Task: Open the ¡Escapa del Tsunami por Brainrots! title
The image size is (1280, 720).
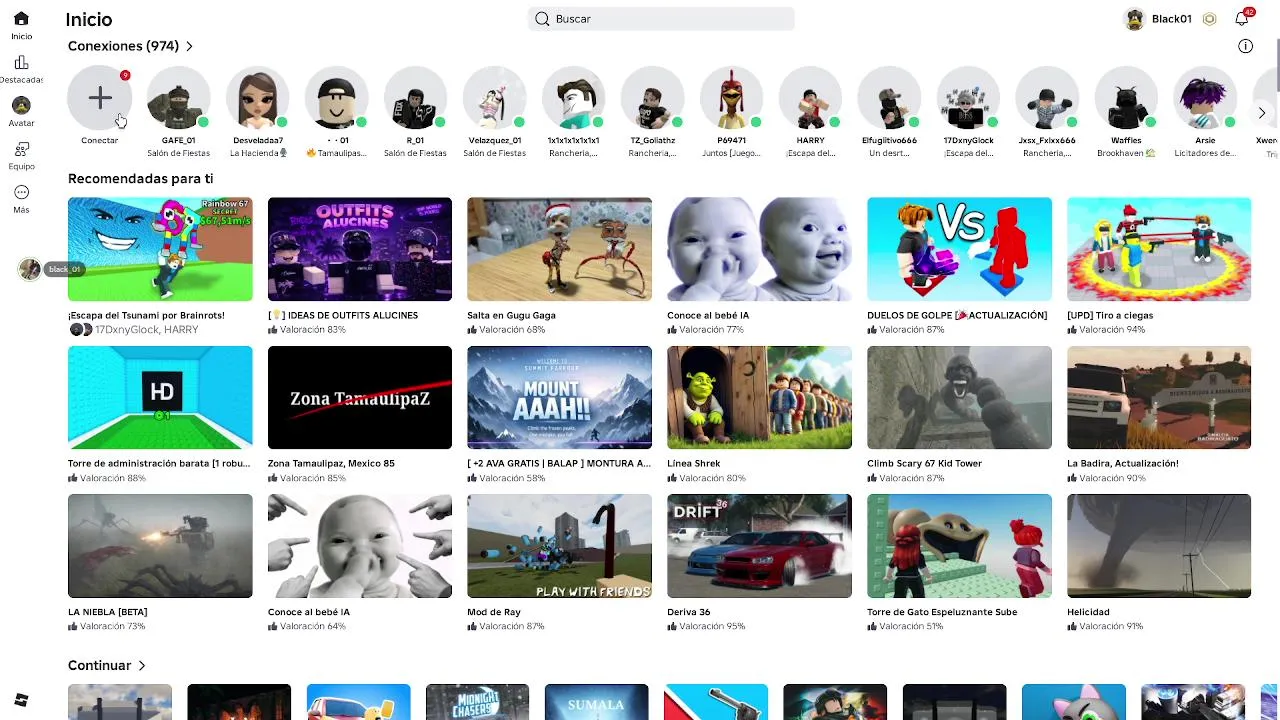Action: point(146,315)
